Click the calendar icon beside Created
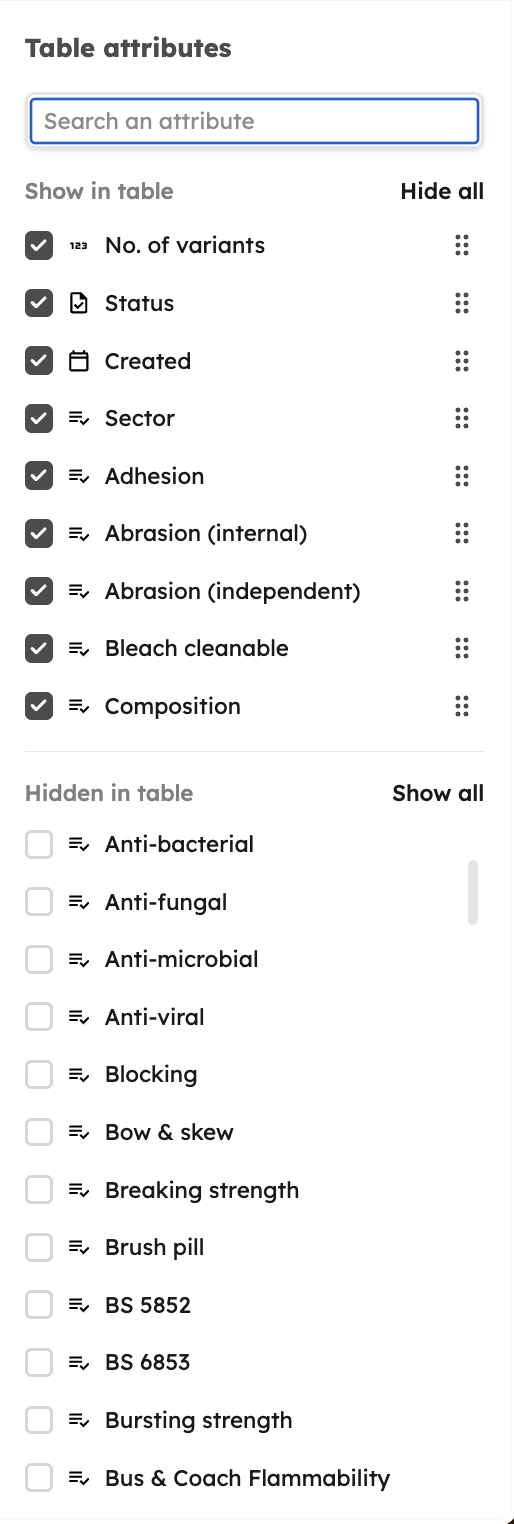Viewport: 514px width, 1524px height. 79,361
